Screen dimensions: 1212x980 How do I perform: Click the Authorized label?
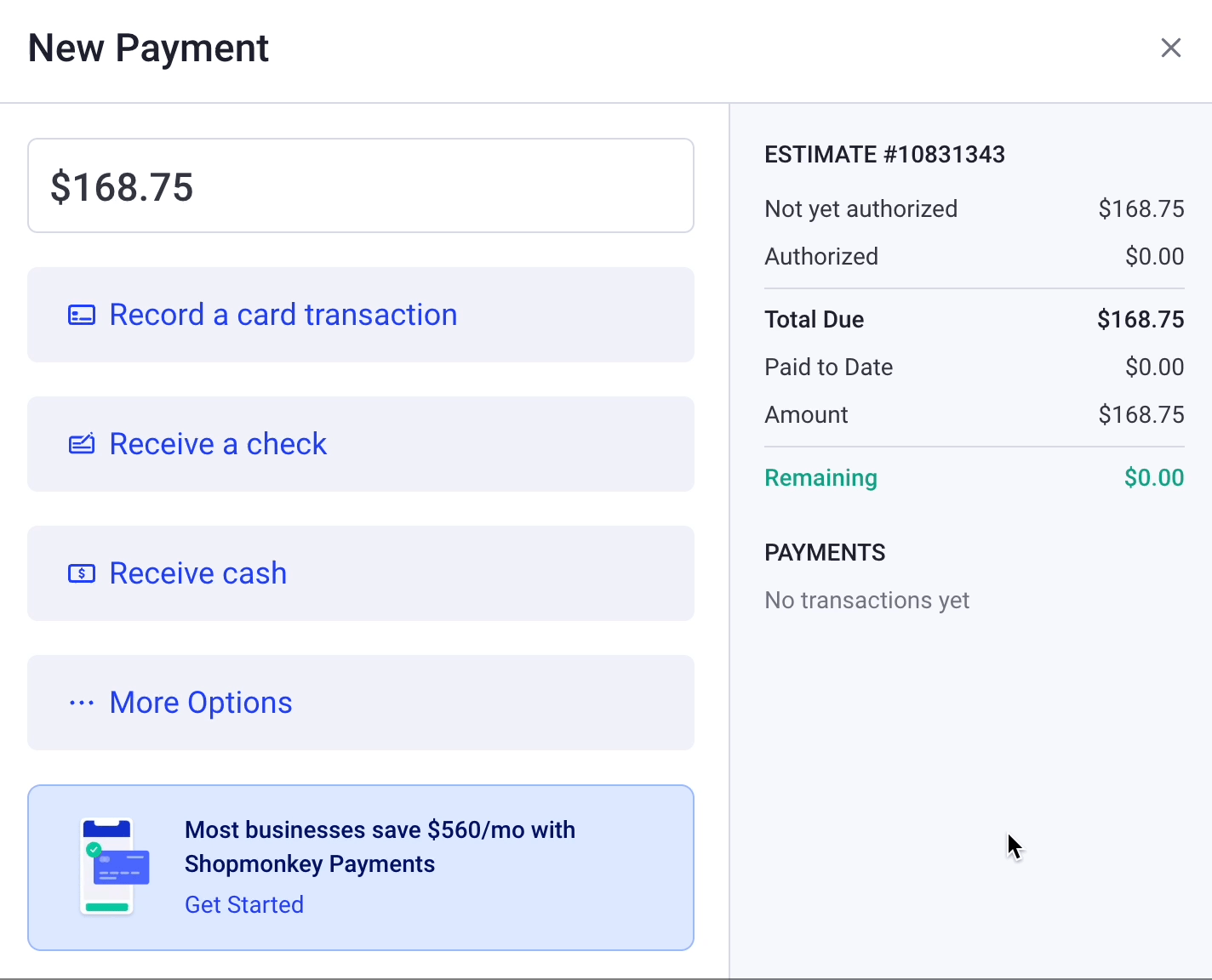821,256
